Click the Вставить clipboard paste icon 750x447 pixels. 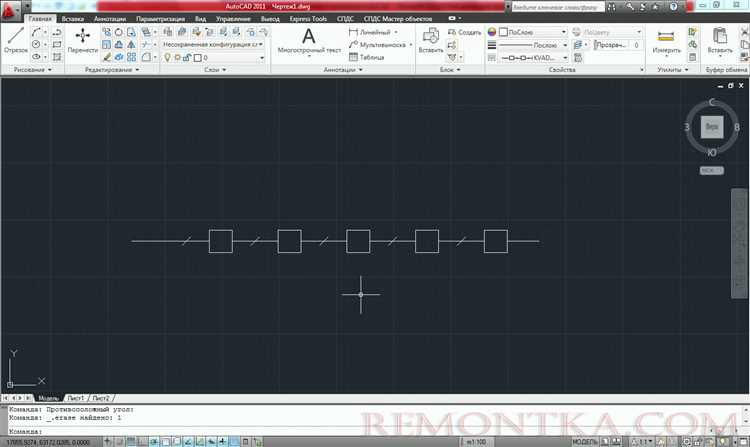[719, 41]
